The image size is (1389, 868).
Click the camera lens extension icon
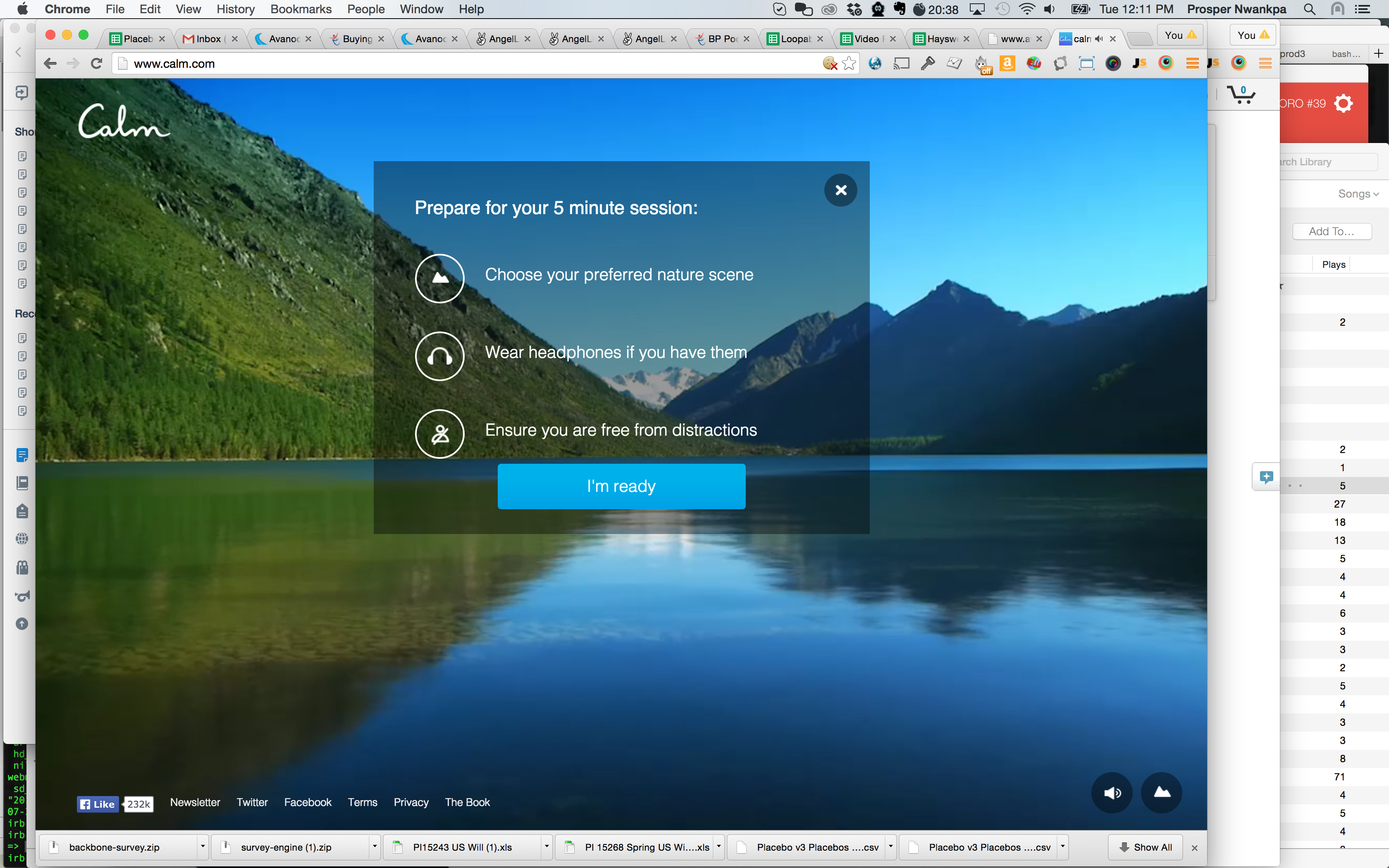[x=1113, y=64]
